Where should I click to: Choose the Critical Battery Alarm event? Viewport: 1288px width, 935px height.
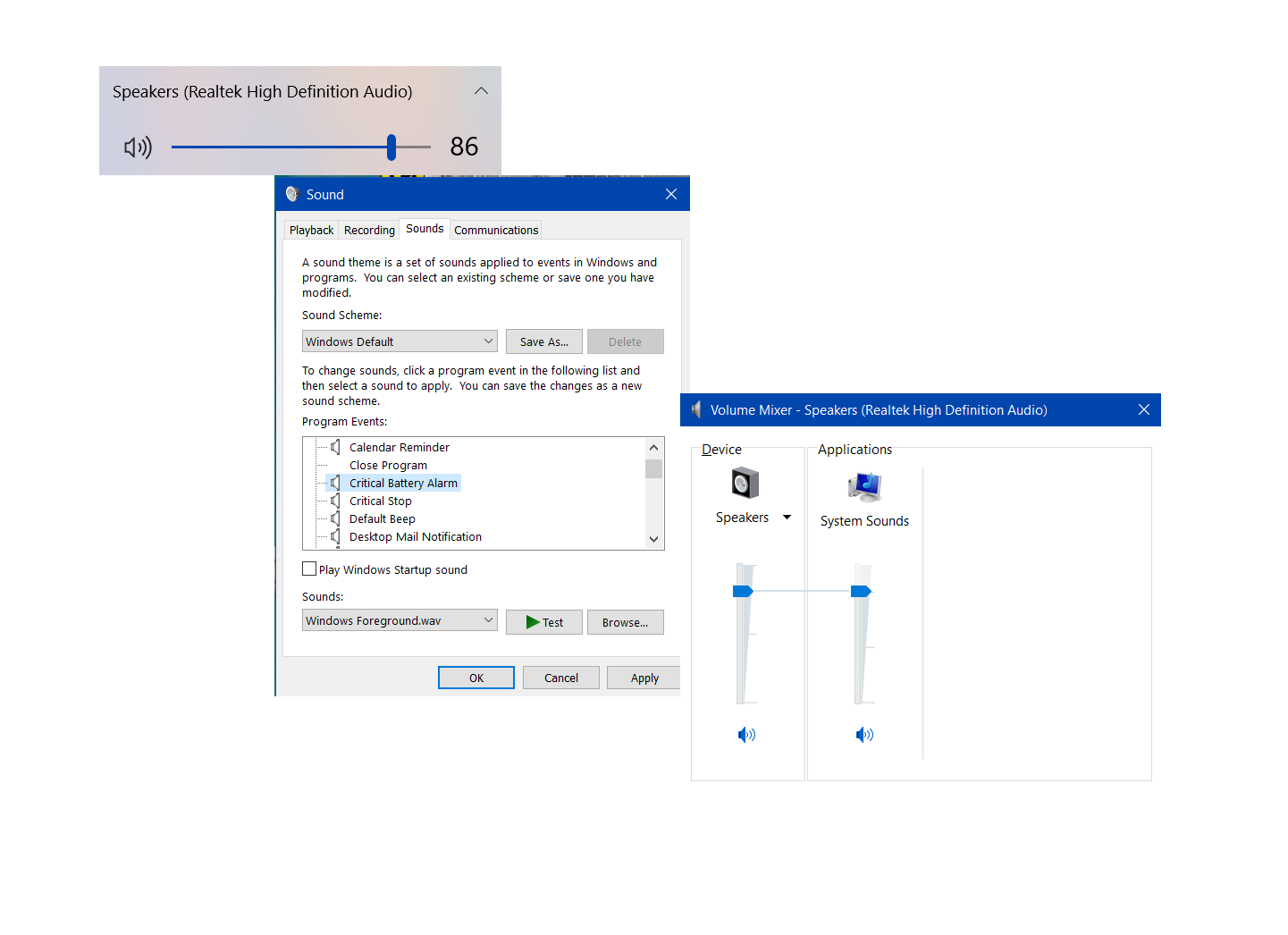(403, 483)
